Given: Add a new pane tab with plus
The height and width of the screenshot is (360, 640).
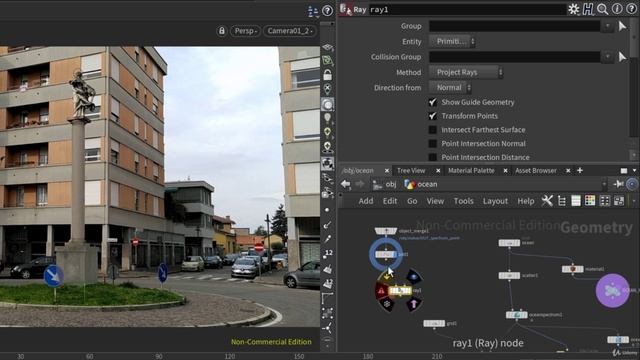Looking at the screenshot, I should (580, 170).
